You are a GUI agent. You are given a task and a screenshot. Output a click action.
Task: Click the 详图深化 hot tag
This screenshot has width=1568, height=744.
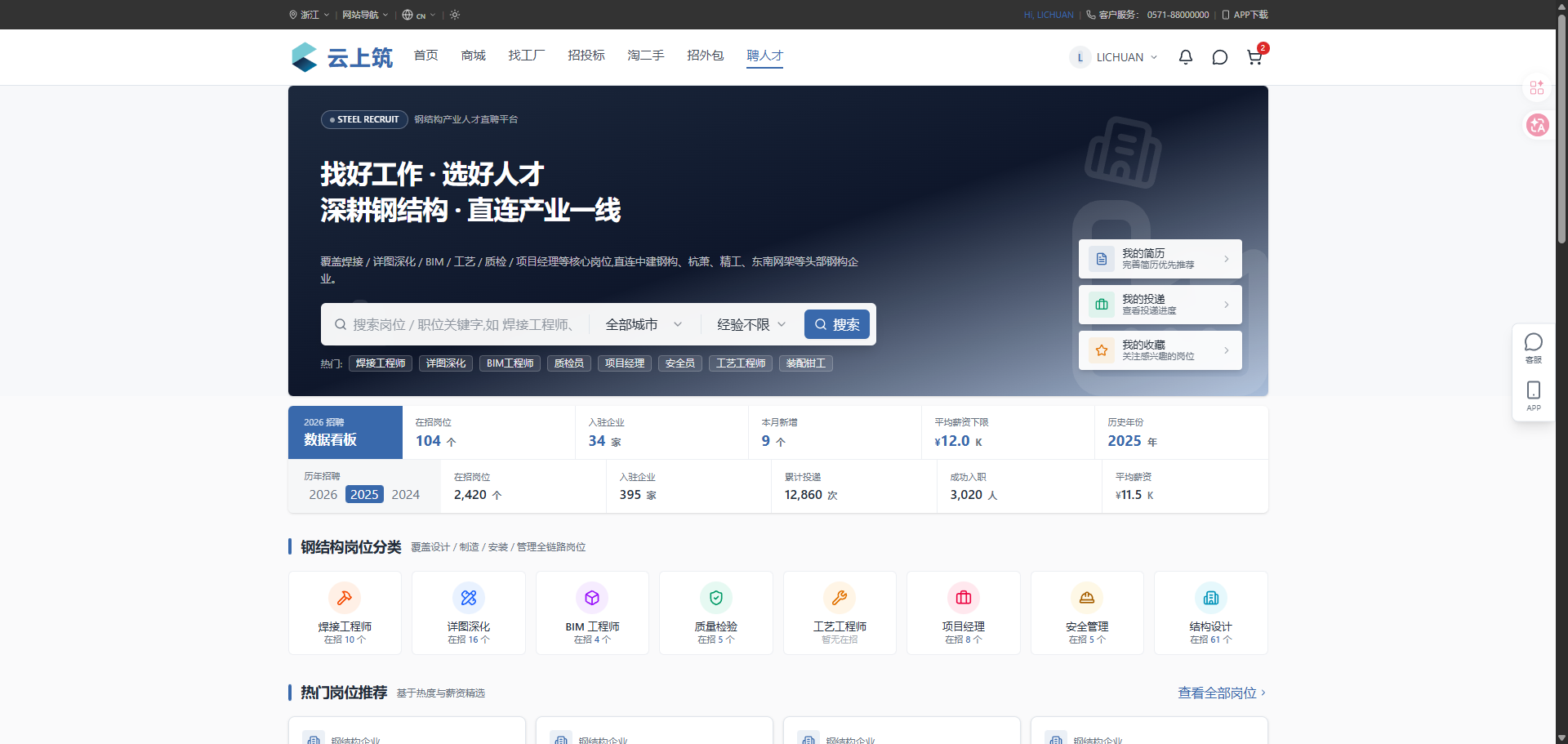446,363
